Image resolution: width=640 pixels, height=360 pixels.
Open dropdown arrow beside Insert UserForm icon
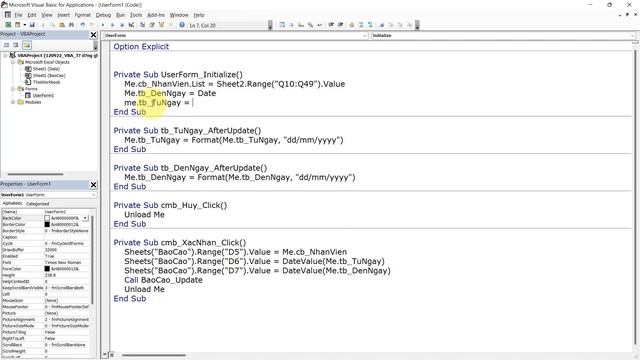tap(24, 25)
